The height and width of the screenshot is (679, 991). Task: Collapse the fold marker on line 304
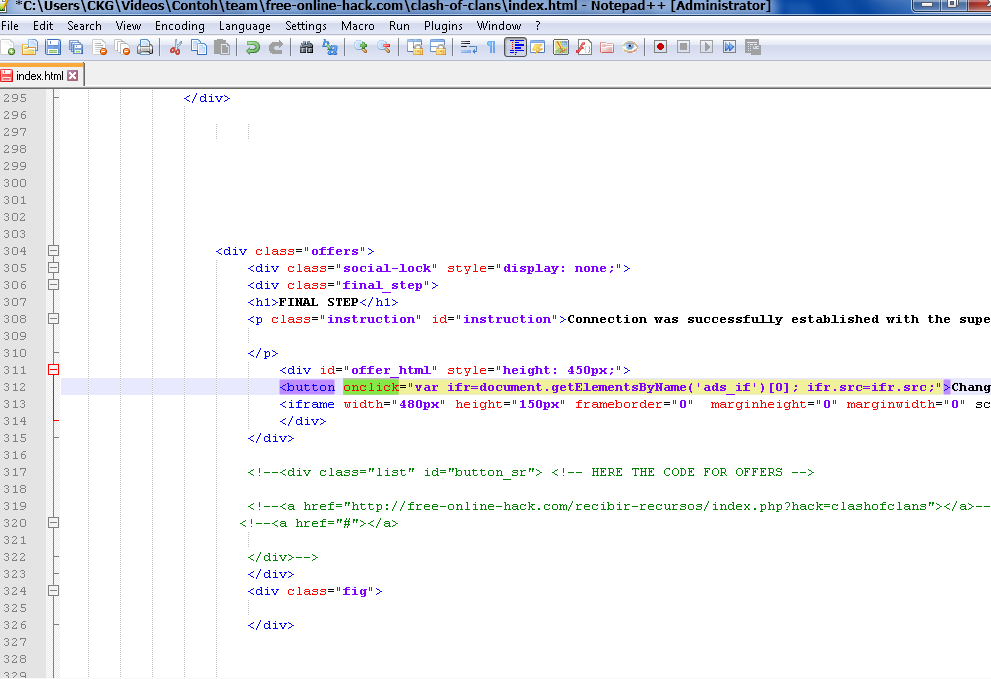coord(53,251)
